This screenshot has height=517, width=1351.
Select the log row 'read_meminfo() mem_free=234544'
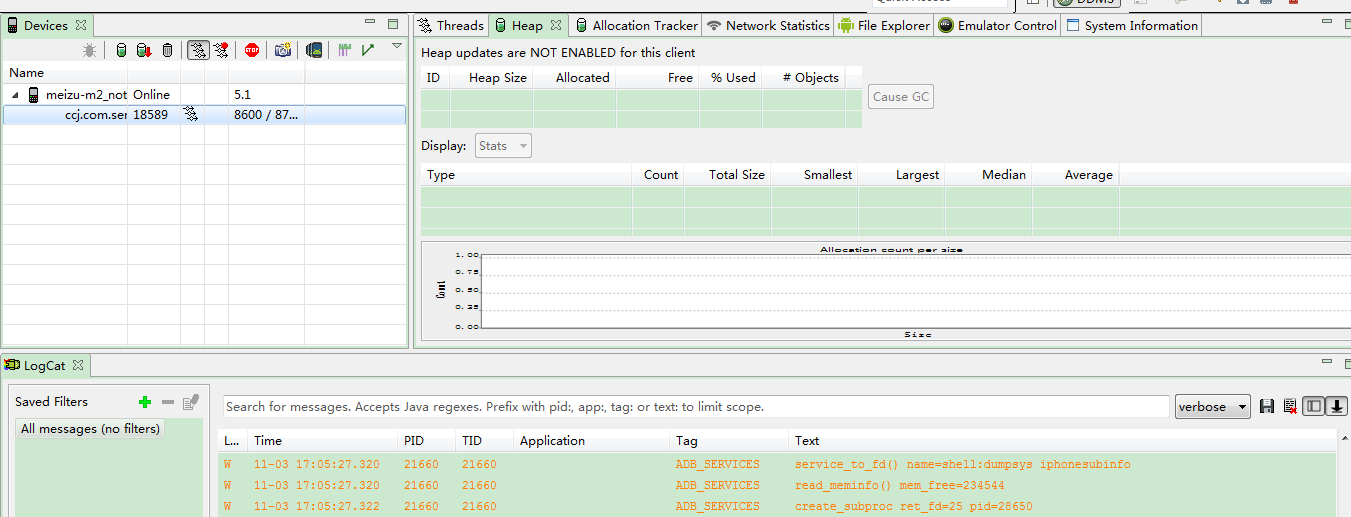point(777,485)
